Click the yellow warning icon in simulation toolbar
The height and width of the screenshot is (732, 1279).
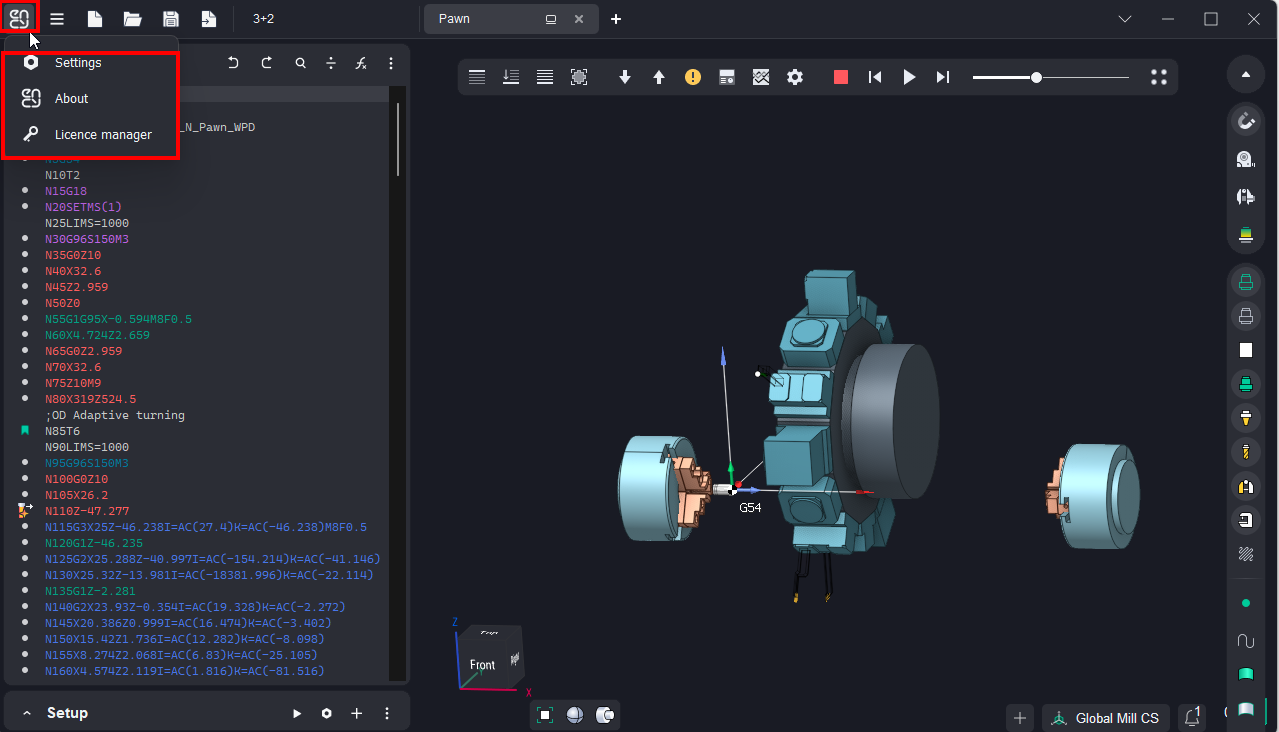coord(693,77)
